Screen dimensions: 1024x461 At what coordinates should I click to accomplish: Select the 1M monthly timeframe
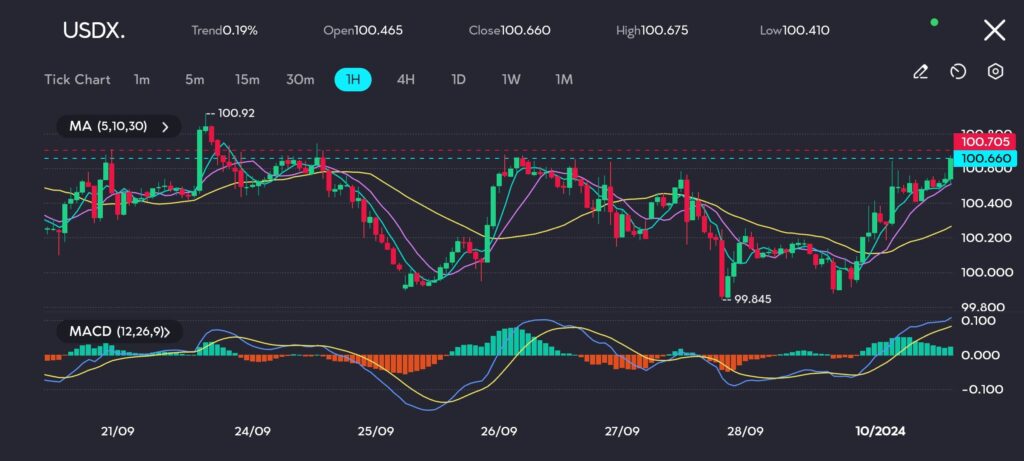click(x=564, y=79)
